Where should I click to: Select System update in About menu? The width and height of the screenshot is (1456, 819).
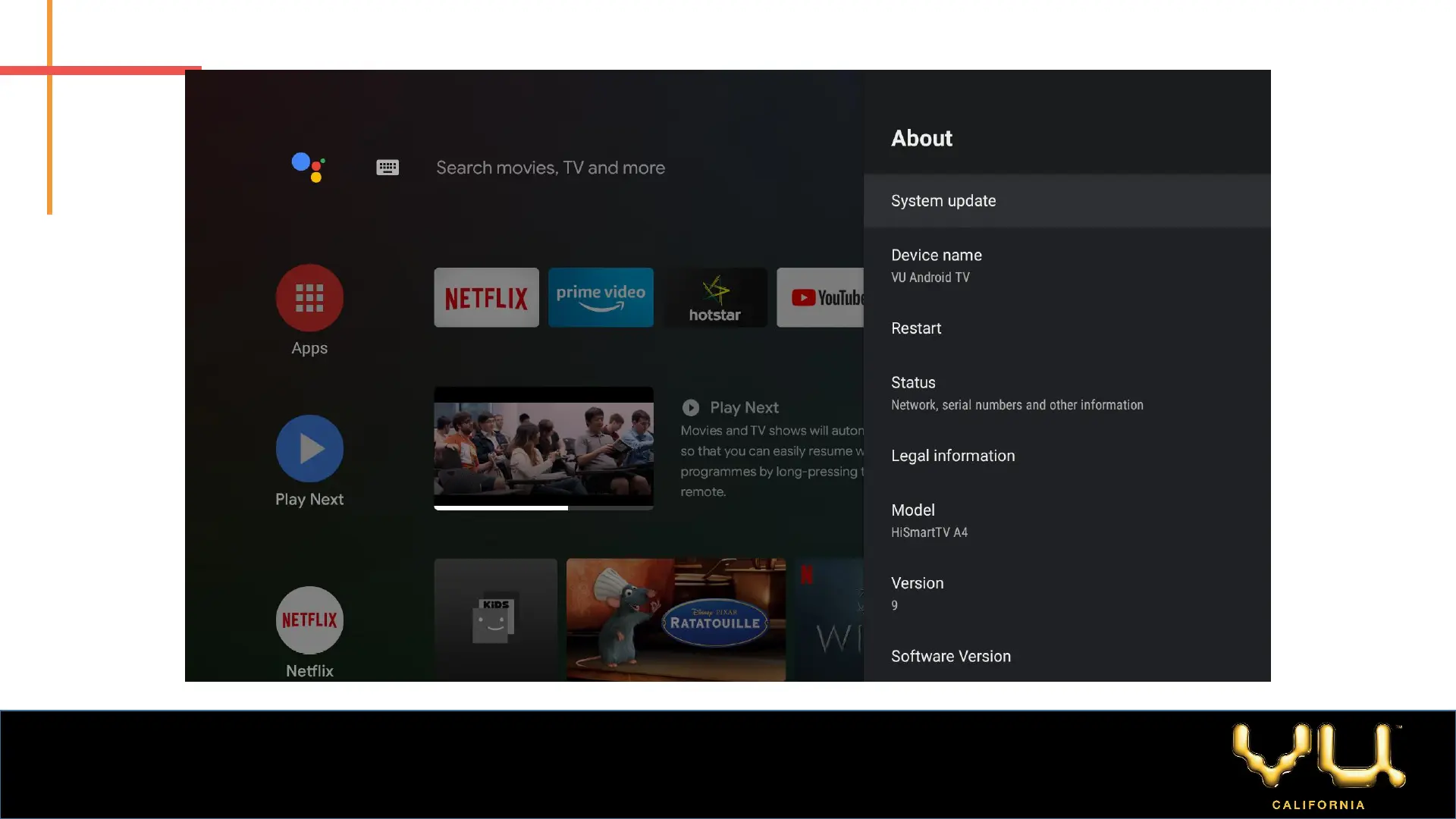pyautogui.click(x=1066, y=201)
